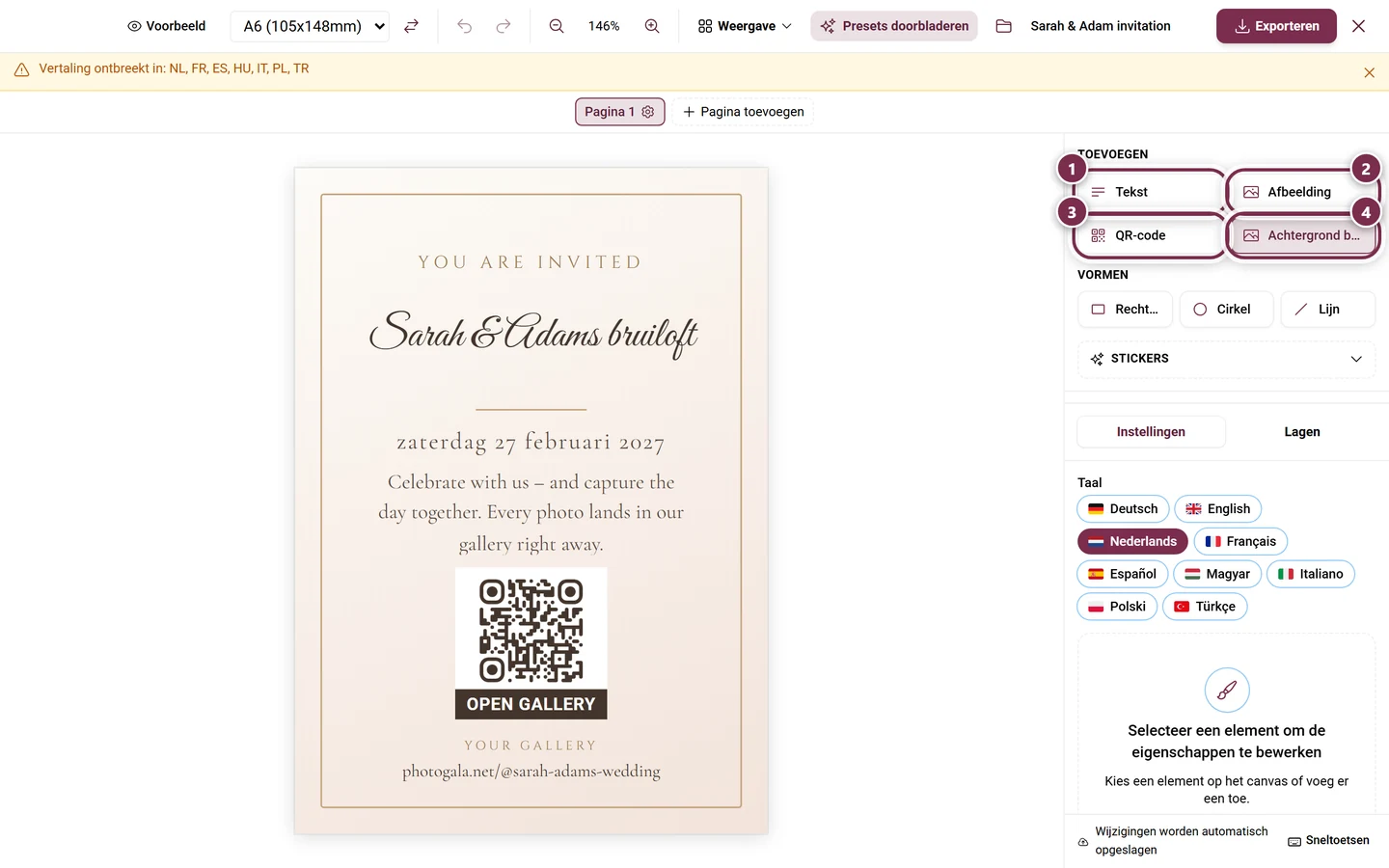The image size is (1389, 868).
Task: Expand the Stickers section
Action: coord(1226,359)
